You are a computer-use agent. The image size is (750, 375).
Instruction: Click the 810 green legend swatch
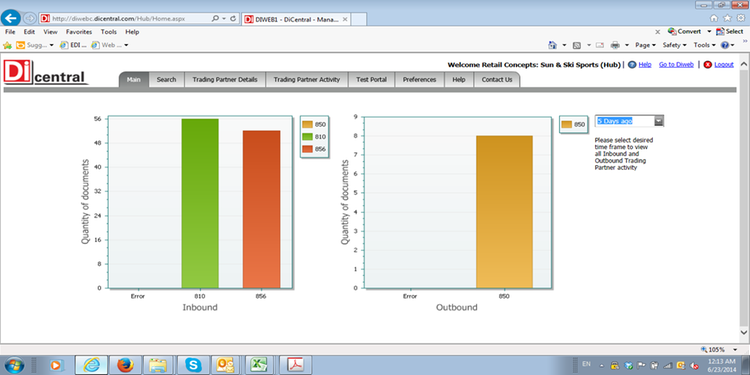308,137
